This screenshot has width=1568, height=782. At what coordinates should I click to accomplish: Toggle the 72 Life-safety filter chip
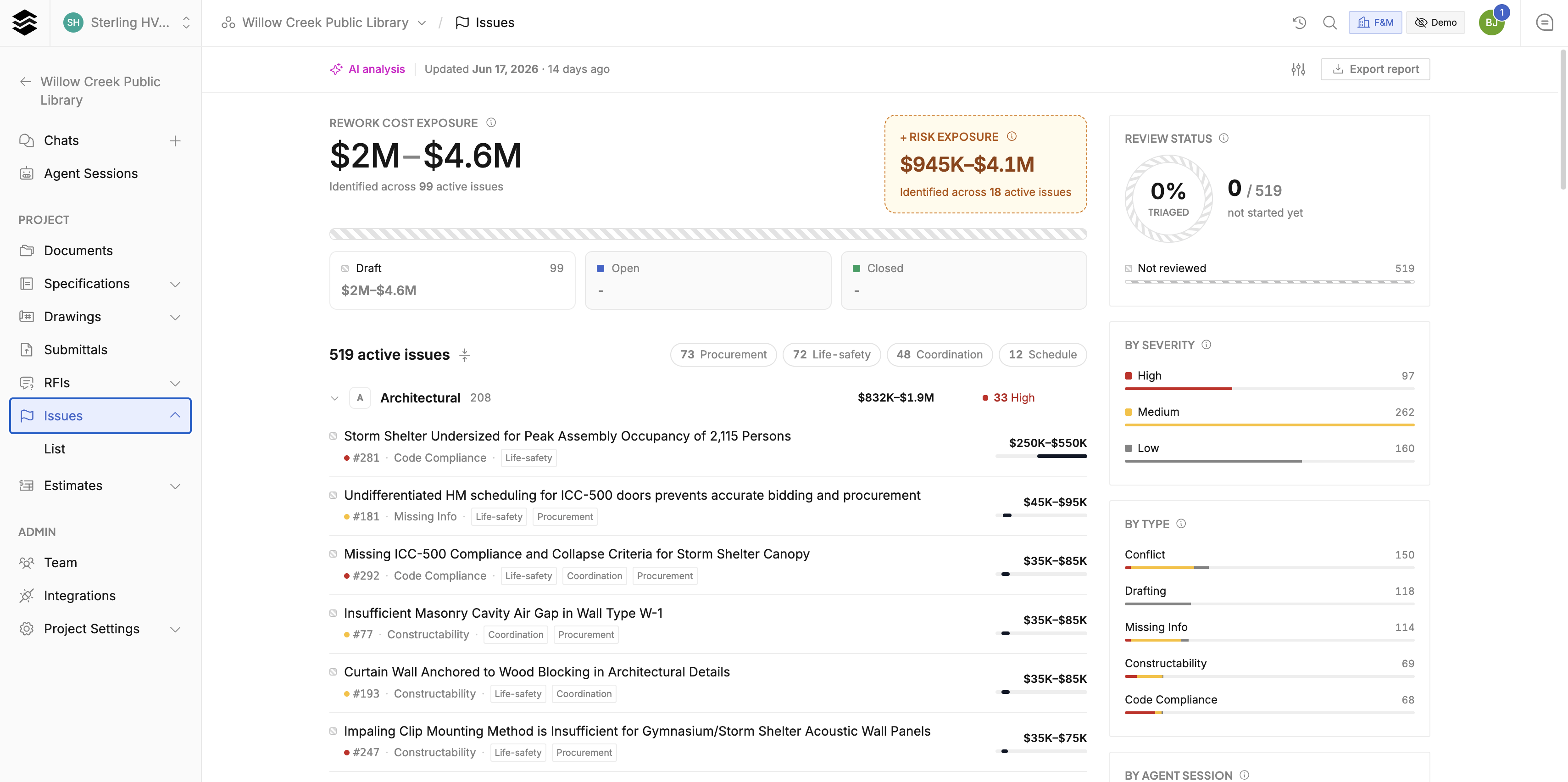[831, 354]
